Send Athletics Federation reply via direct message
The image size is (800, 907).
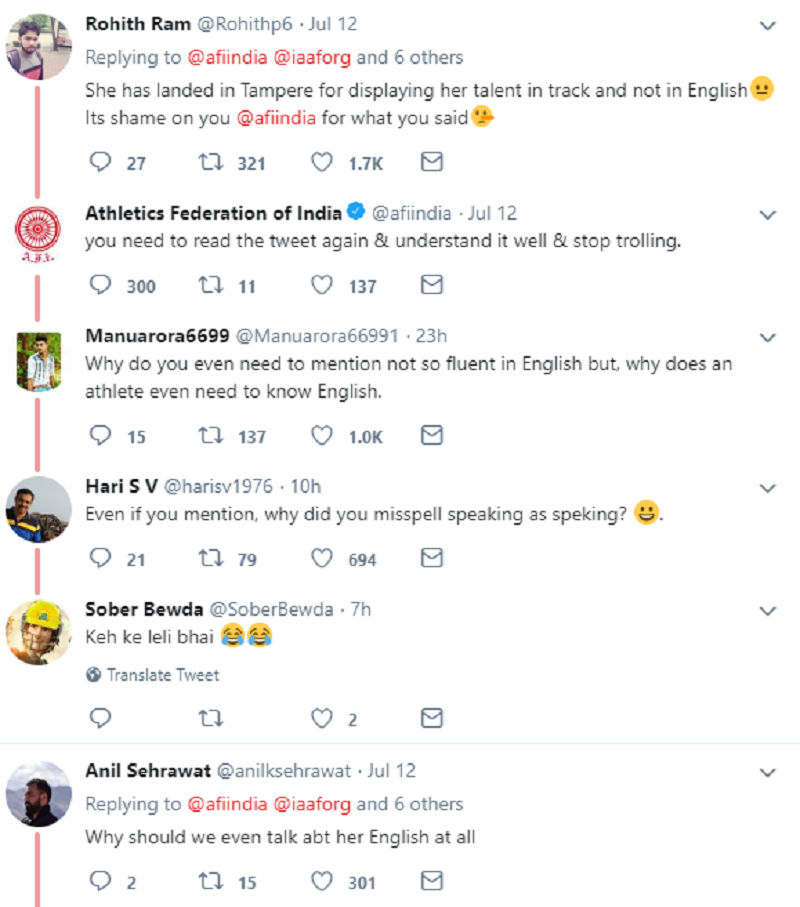point(431,286)
